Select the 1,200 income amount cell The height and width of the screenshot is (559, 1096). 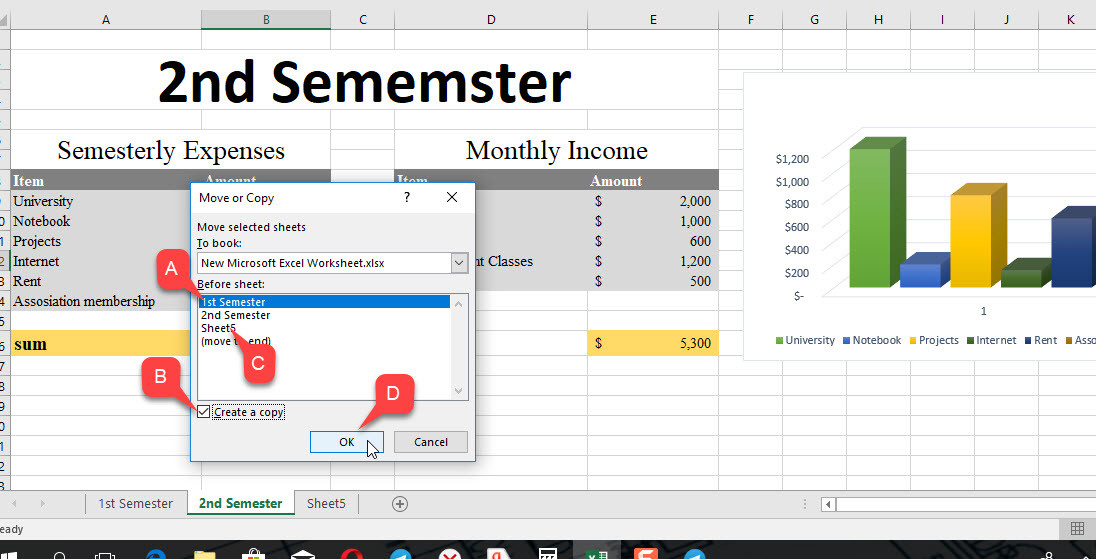tap(653, 261)
